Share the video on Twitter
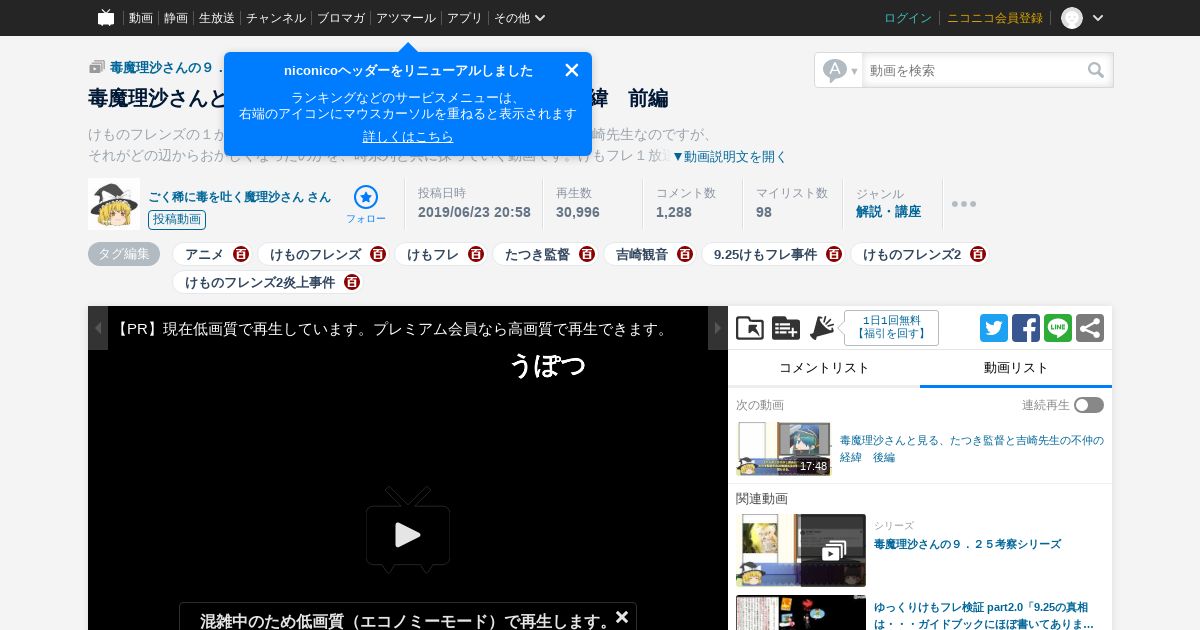 tap(994, 328)
